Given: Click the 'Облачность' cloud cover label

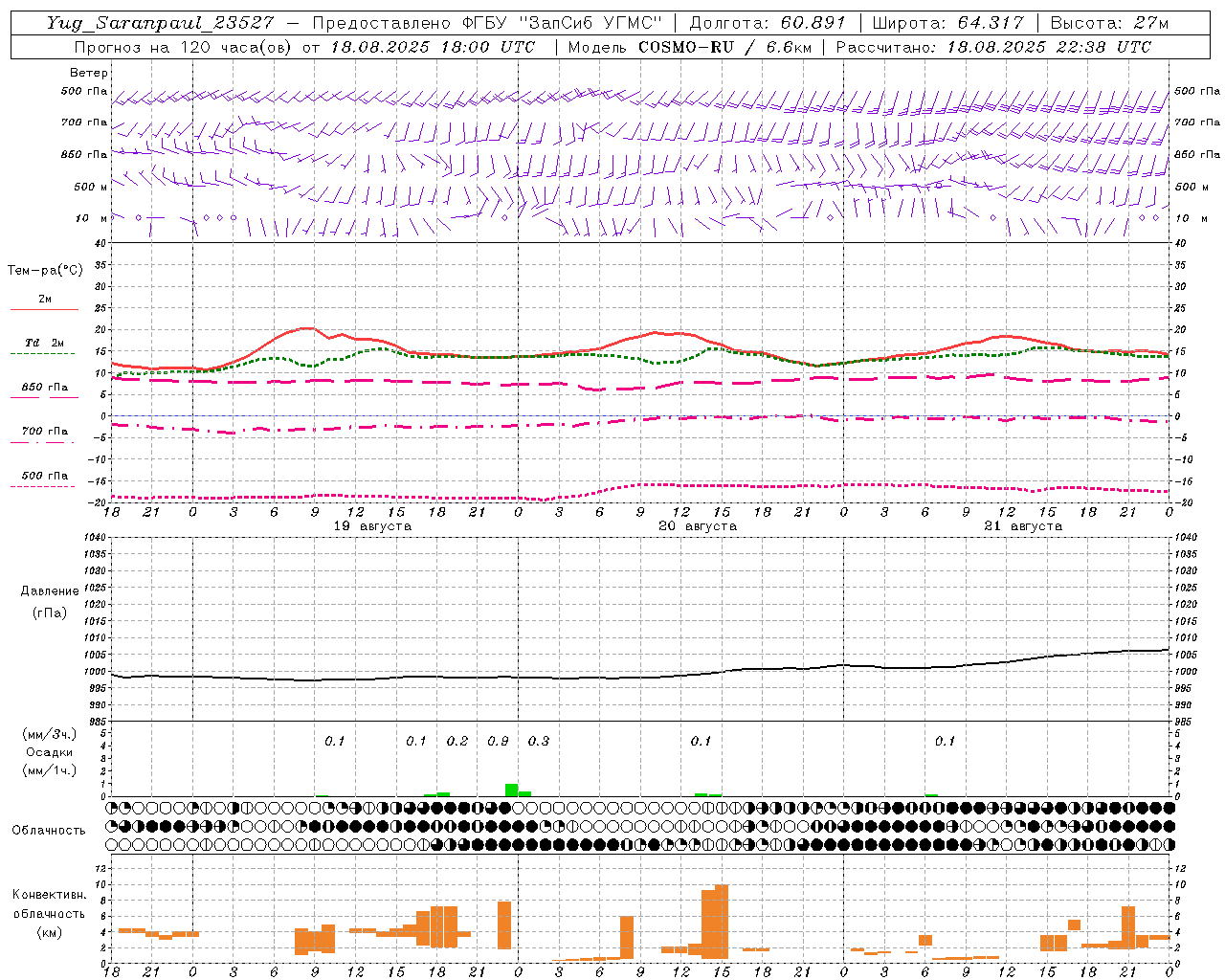Looking at the screenshot, I should 49,831.
